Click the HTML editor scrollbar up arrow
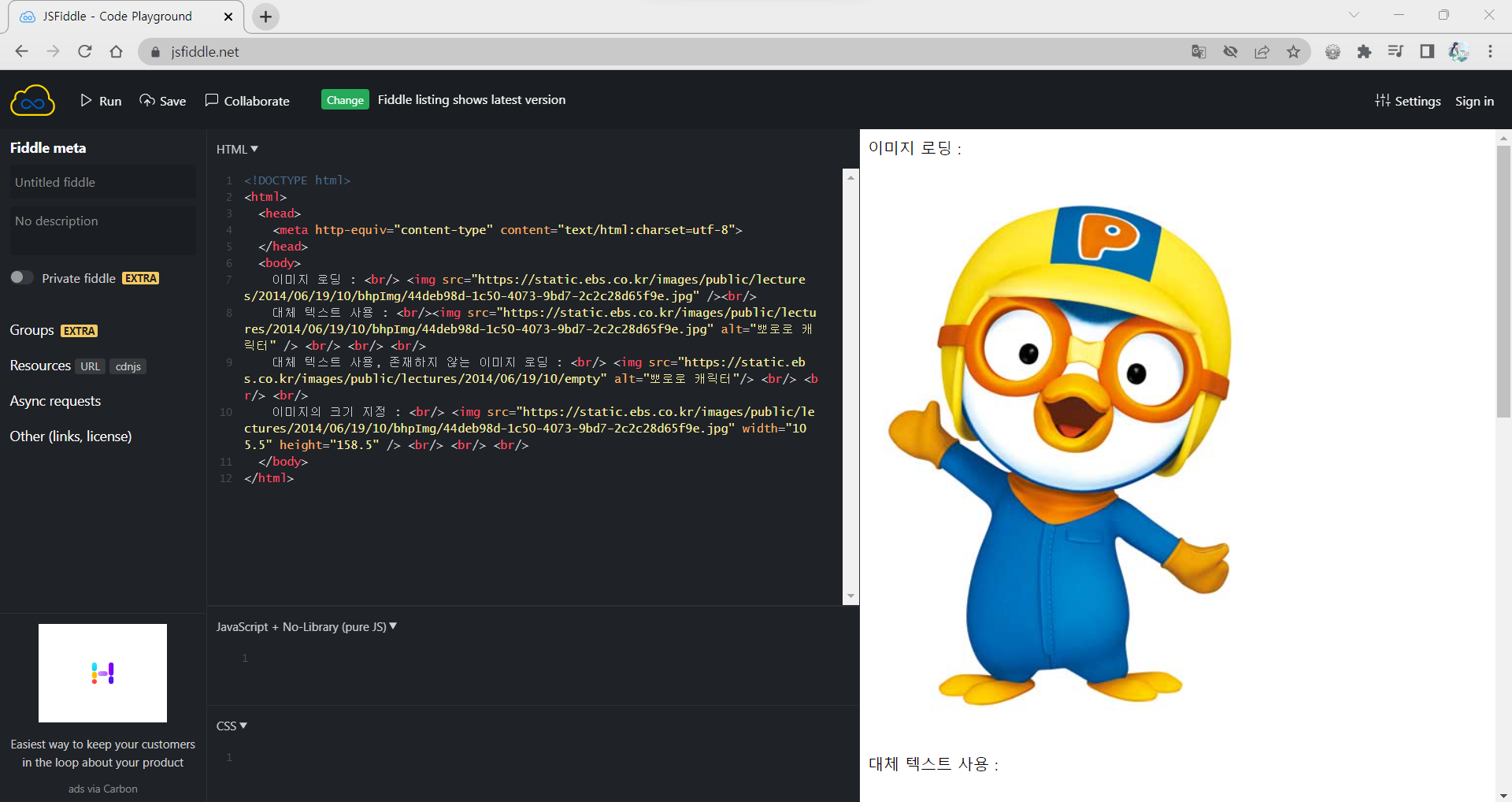Image resolution: width=1512 pixels, height=802 pixels. point(850,177)
